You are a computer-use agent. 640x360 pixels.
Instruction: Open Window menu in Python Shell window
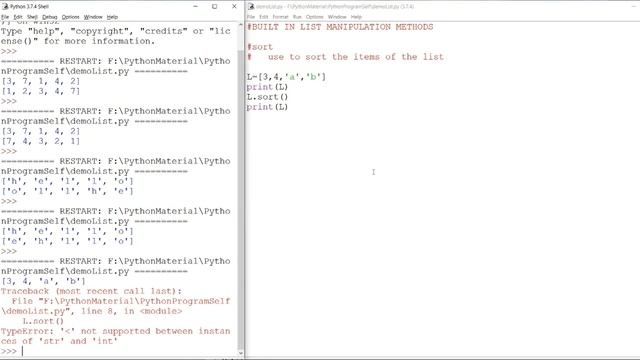pyautogui.click(x=93, y=17)
